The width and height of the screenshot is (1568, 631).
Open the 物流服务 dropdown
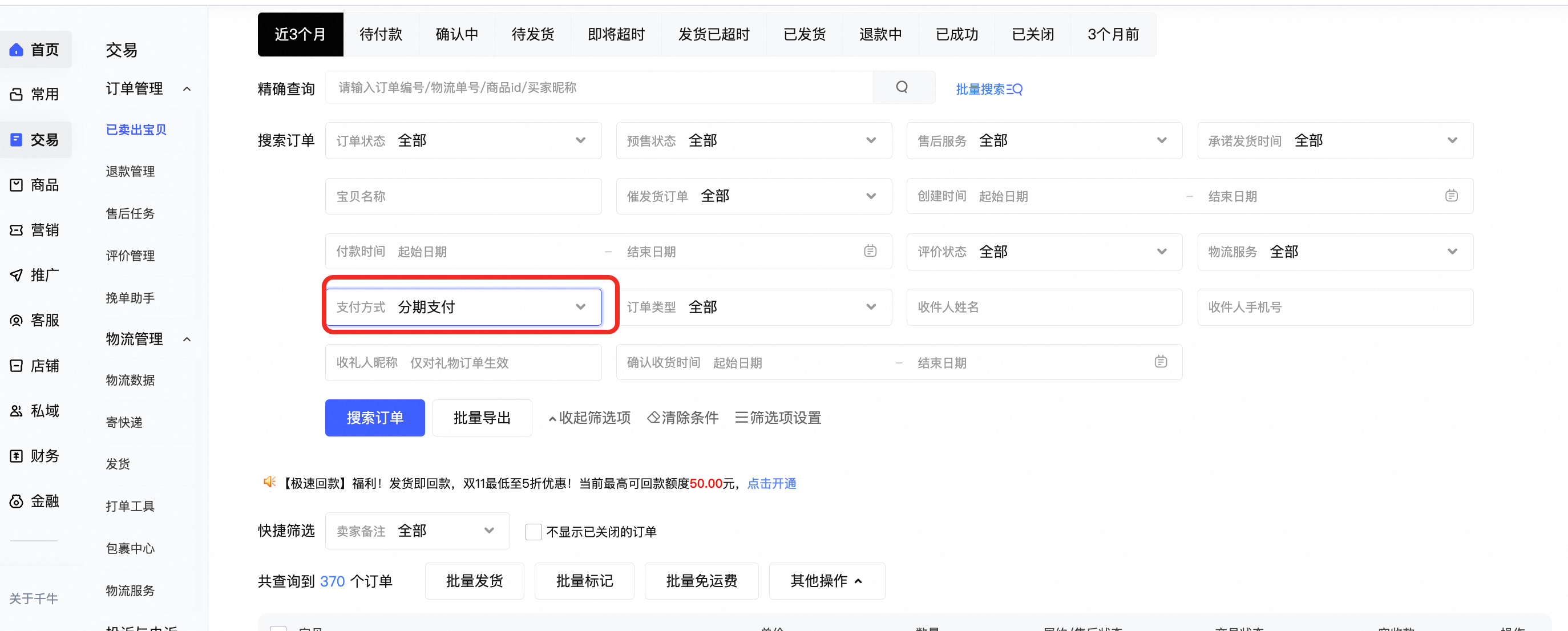1335,251
